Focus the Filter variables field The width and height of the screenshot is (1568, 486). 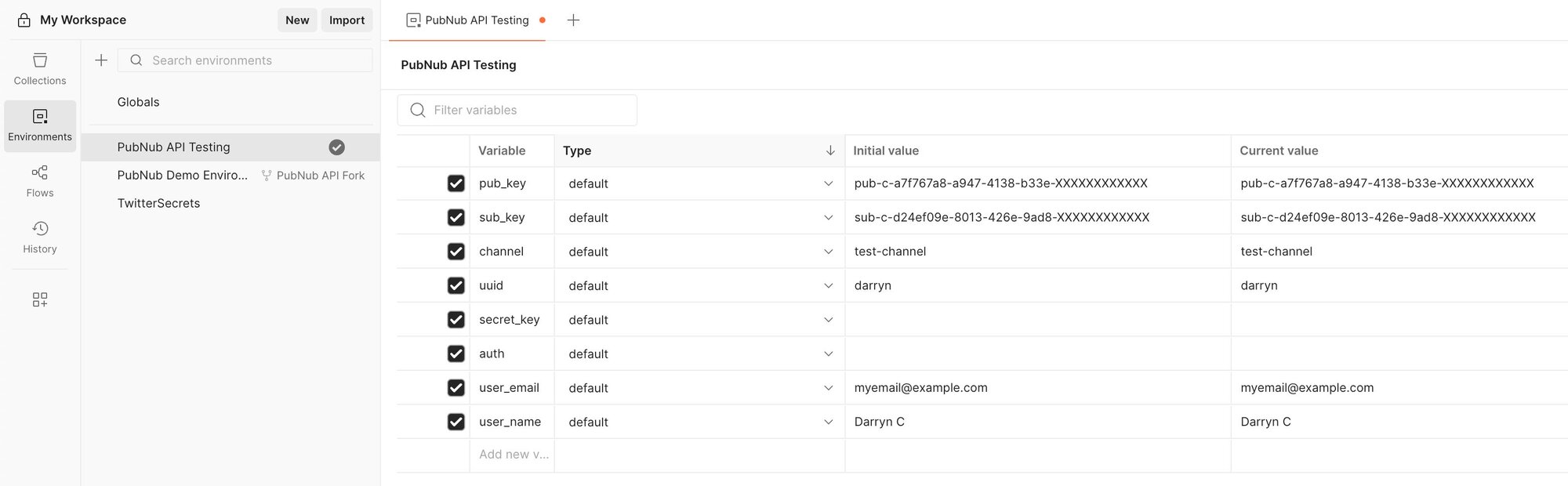click(x=517, y=111)
